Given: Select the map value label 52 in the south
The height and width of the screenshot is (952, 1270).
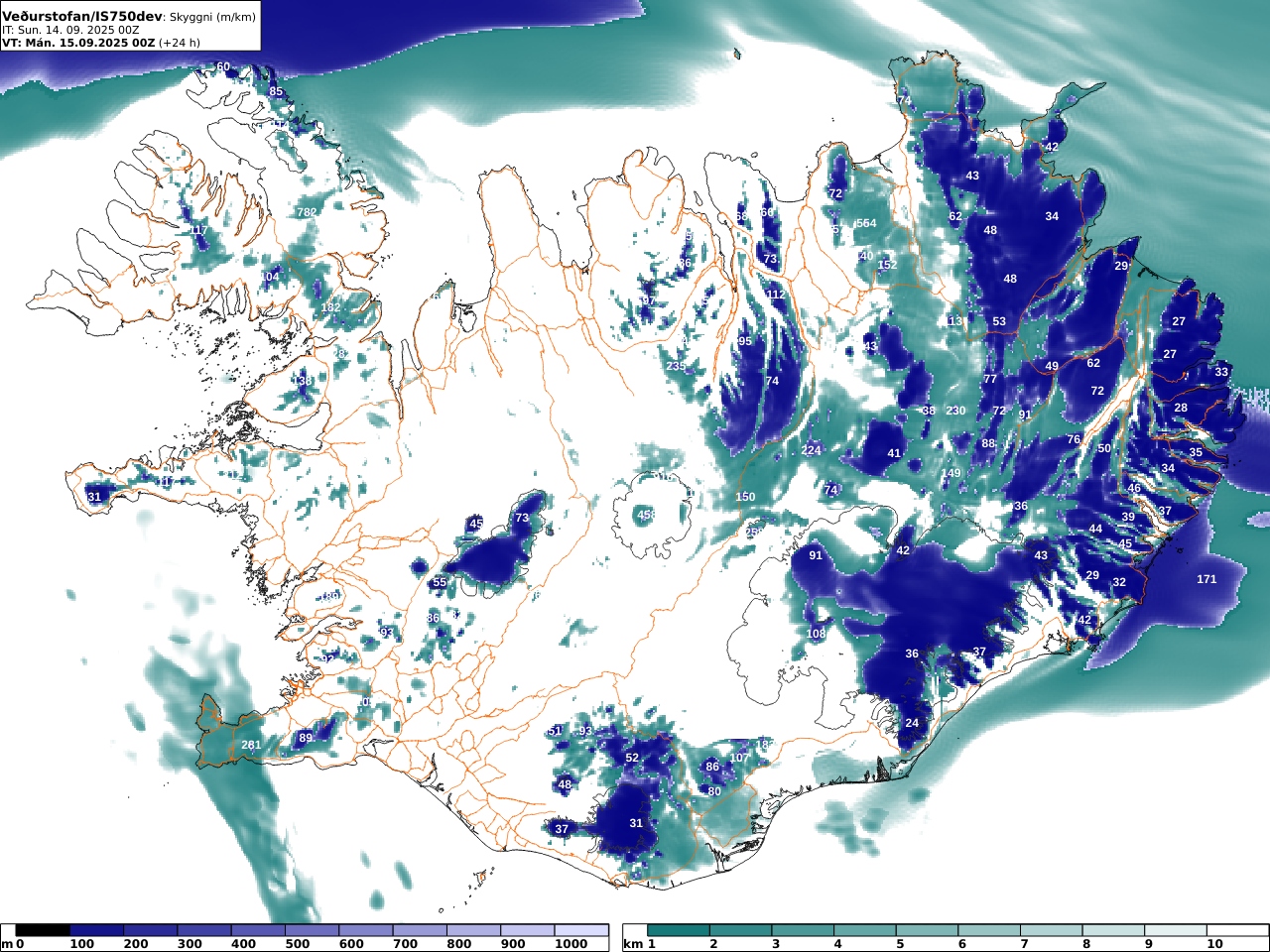Looking at the screenshot, I should tap(632, 758).
